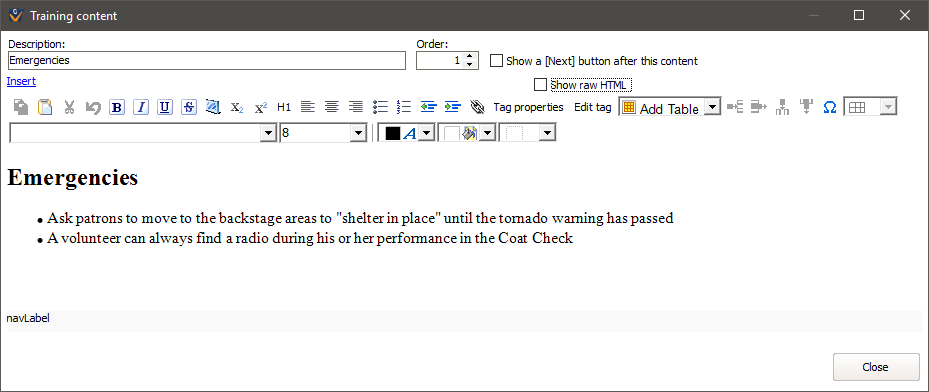Screen dimensions: 929x392
Task: Click the Undo arrow icon
Action: [93, 107]
